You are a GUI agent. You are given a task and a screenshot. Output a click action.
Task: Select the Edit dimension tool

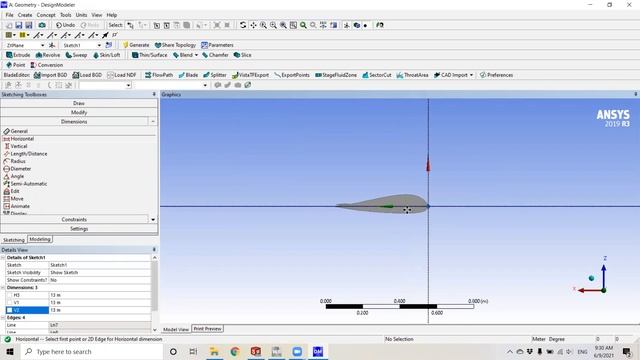11,191
